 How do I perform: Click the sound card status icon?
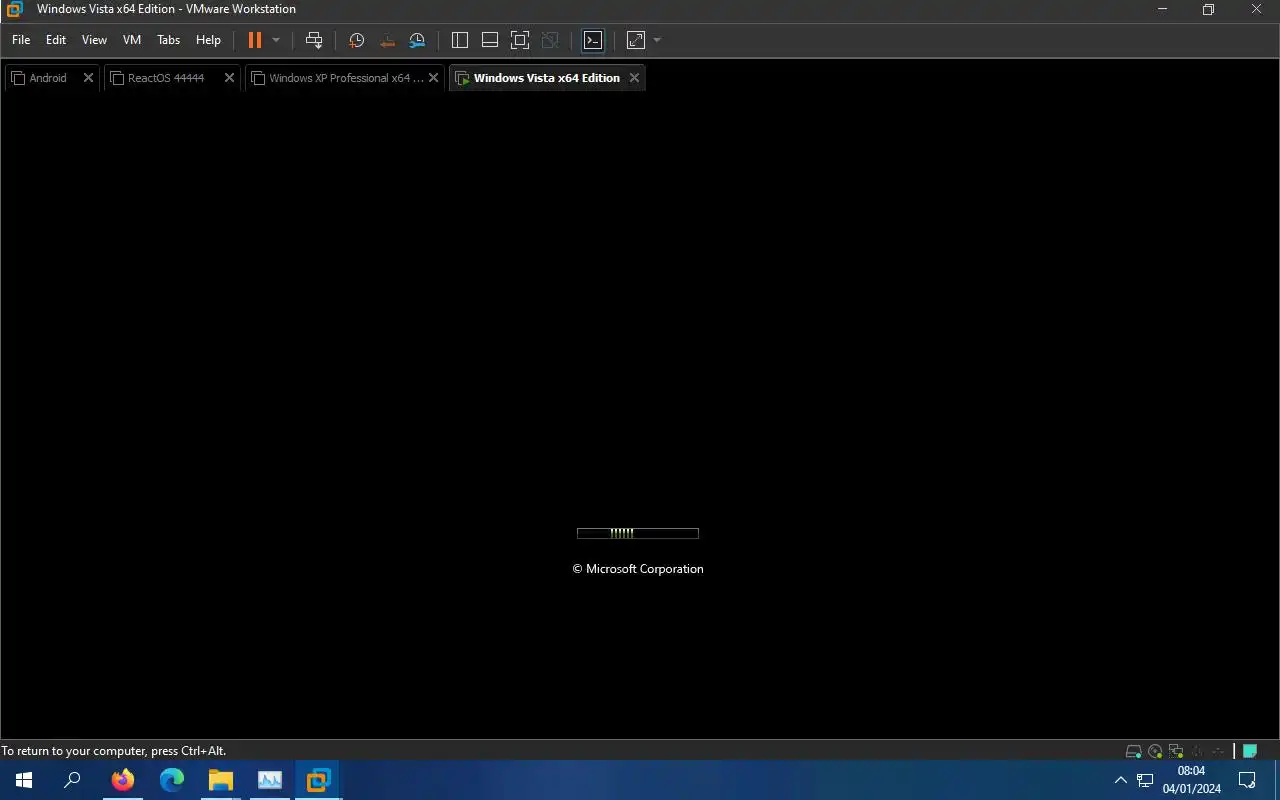coord(1198,751)
